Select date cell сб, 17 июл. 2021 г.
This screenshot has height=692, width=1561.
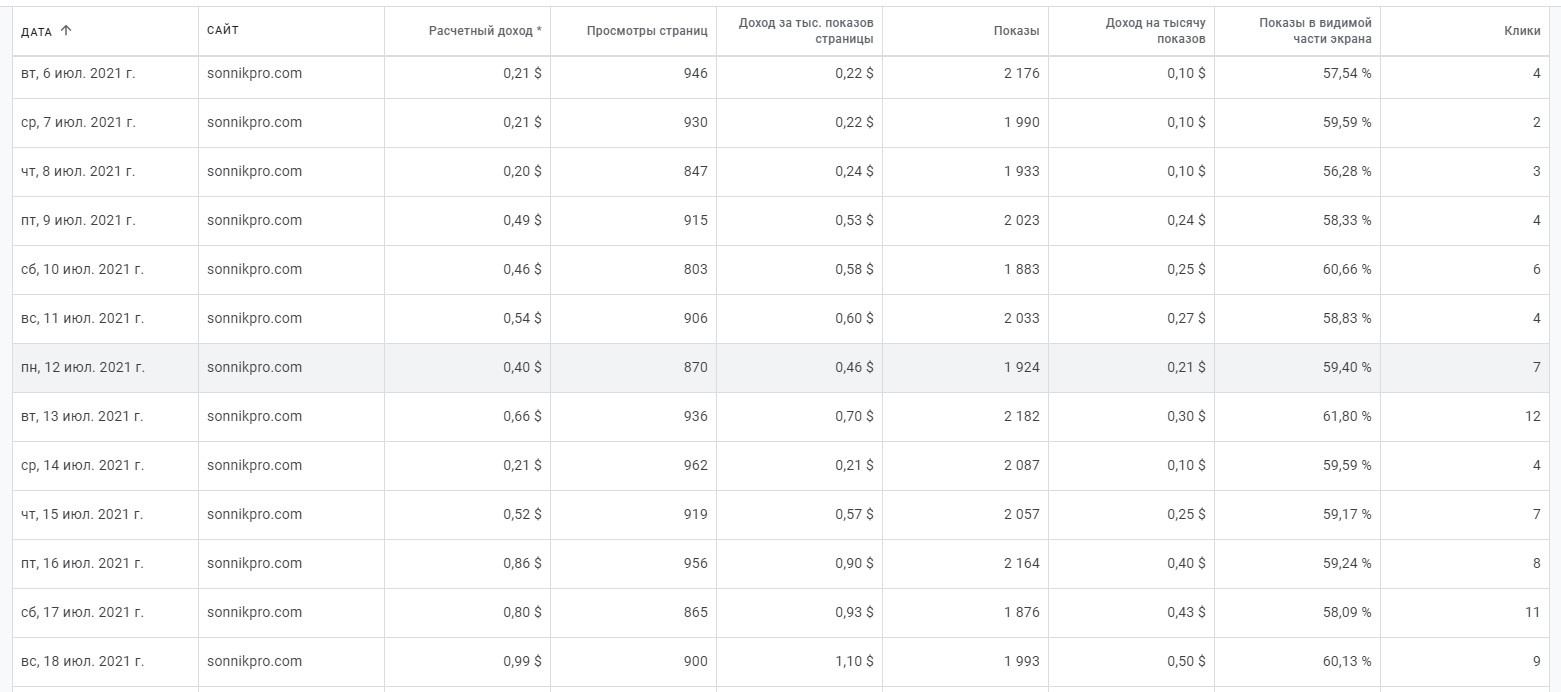pos(83,613)
